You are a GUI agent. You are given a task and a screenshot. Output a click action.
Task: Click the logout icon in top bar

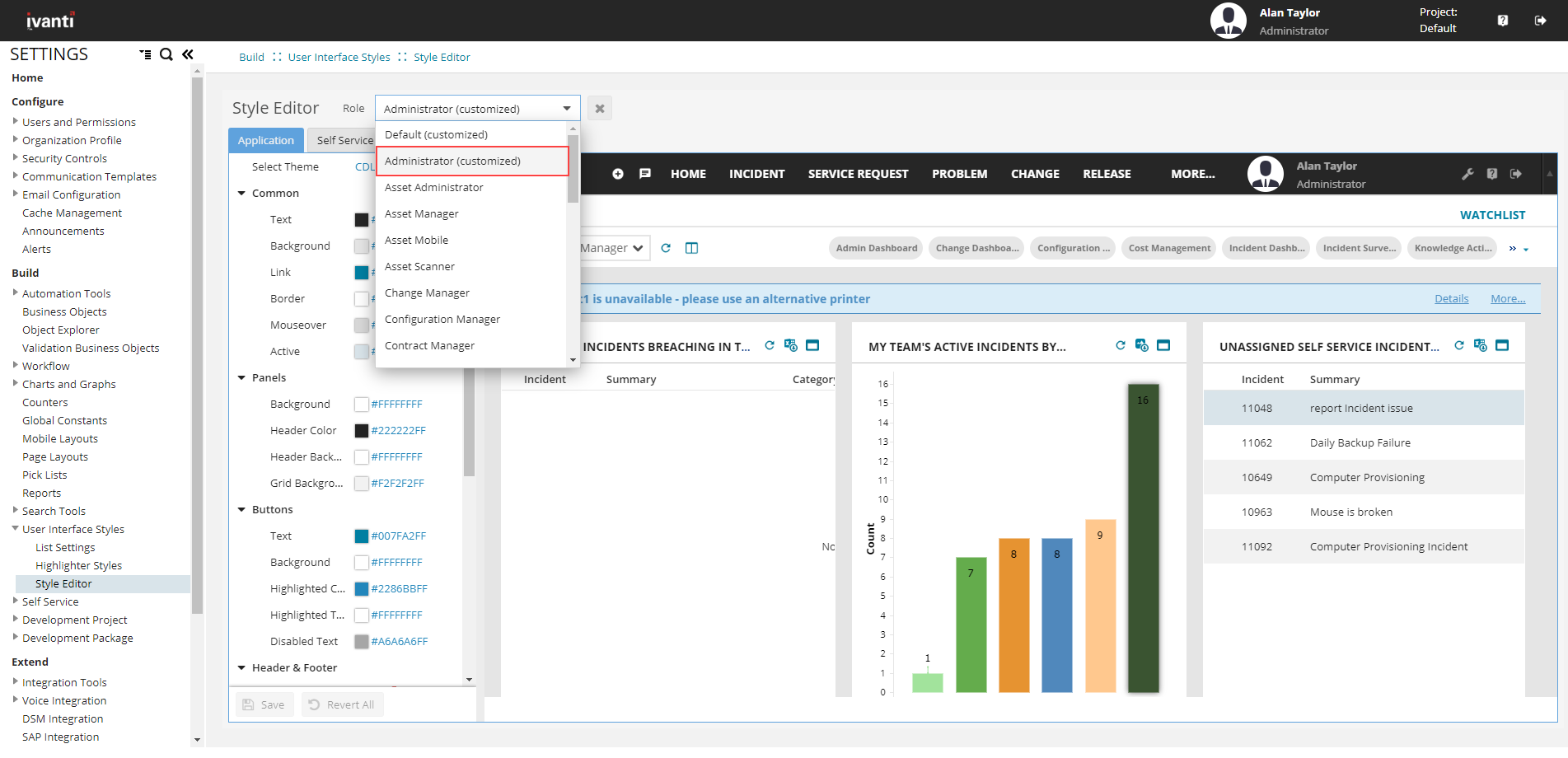click(x=1540, y=21)
